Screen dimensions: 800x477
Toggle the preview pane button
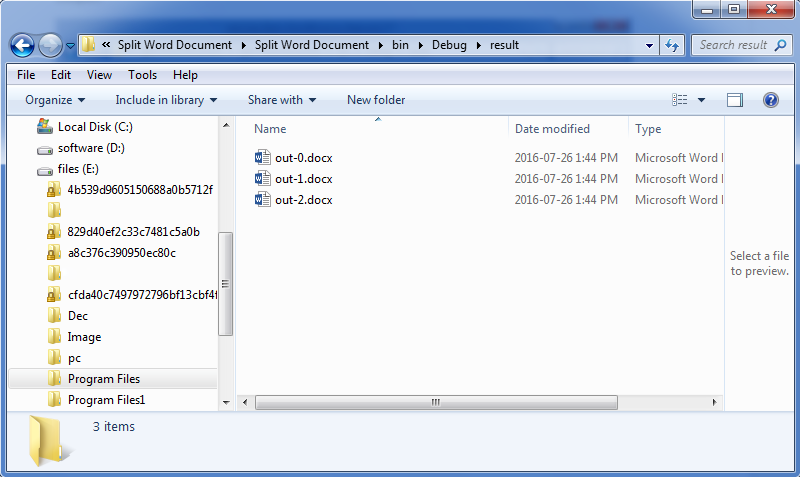735,100
